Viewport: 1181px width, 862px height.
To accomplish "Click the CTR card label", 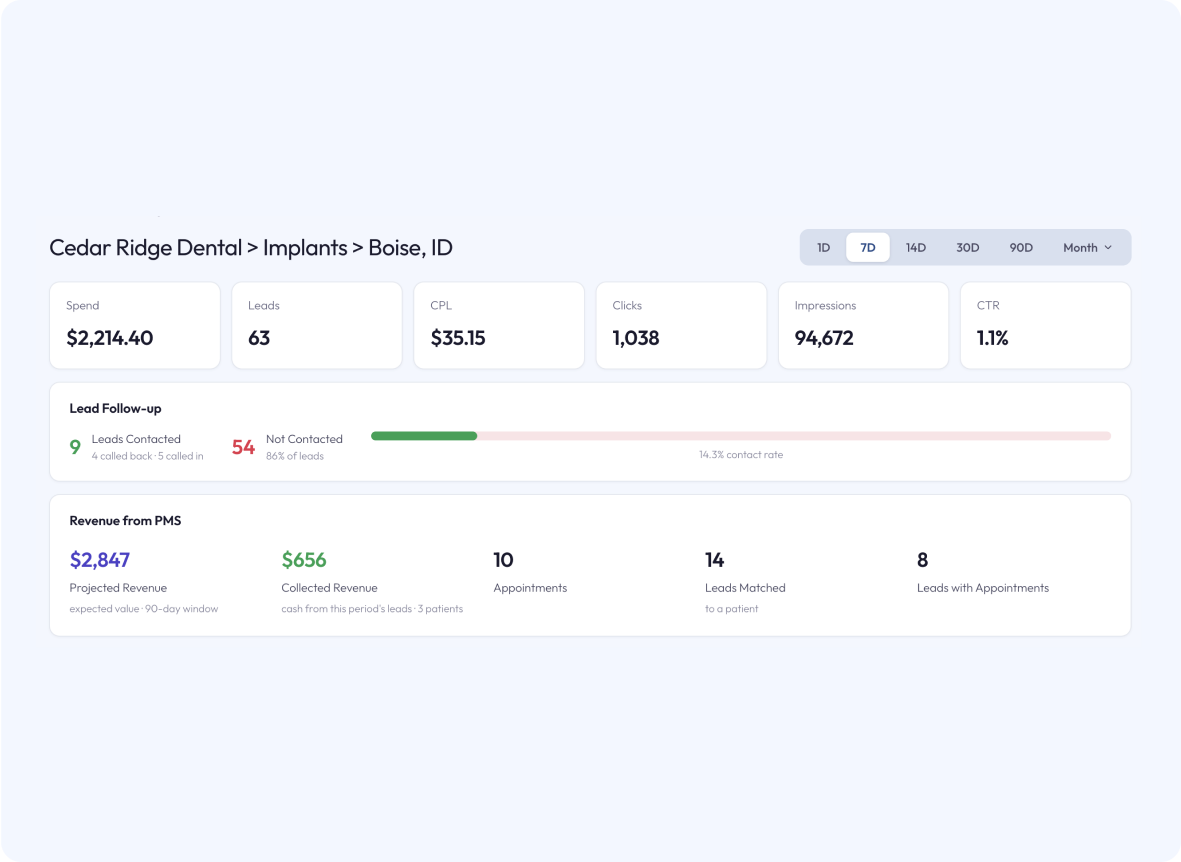I will coord(988,305).
